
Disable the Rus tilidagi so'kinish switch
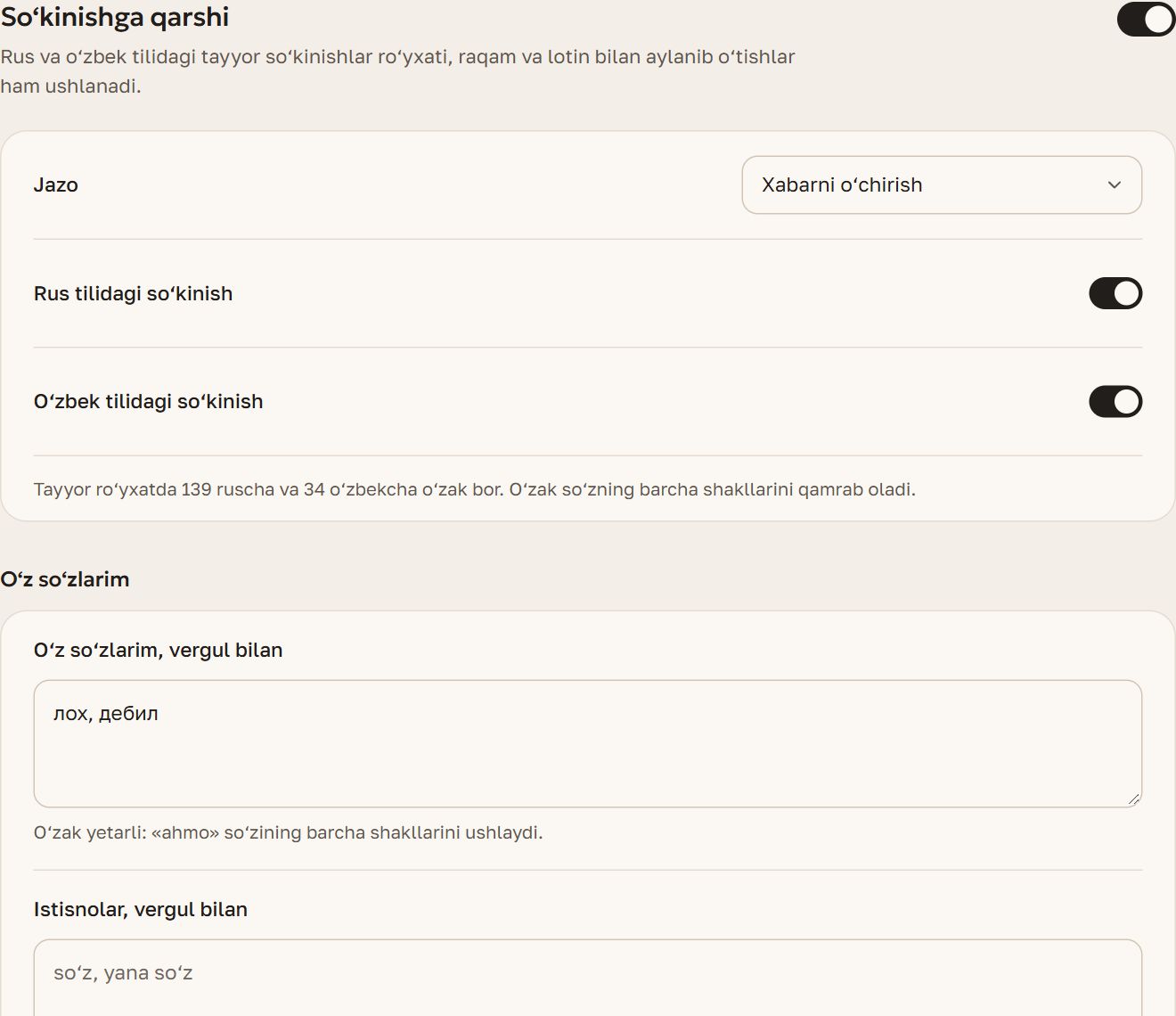(x=1115, y=293)
